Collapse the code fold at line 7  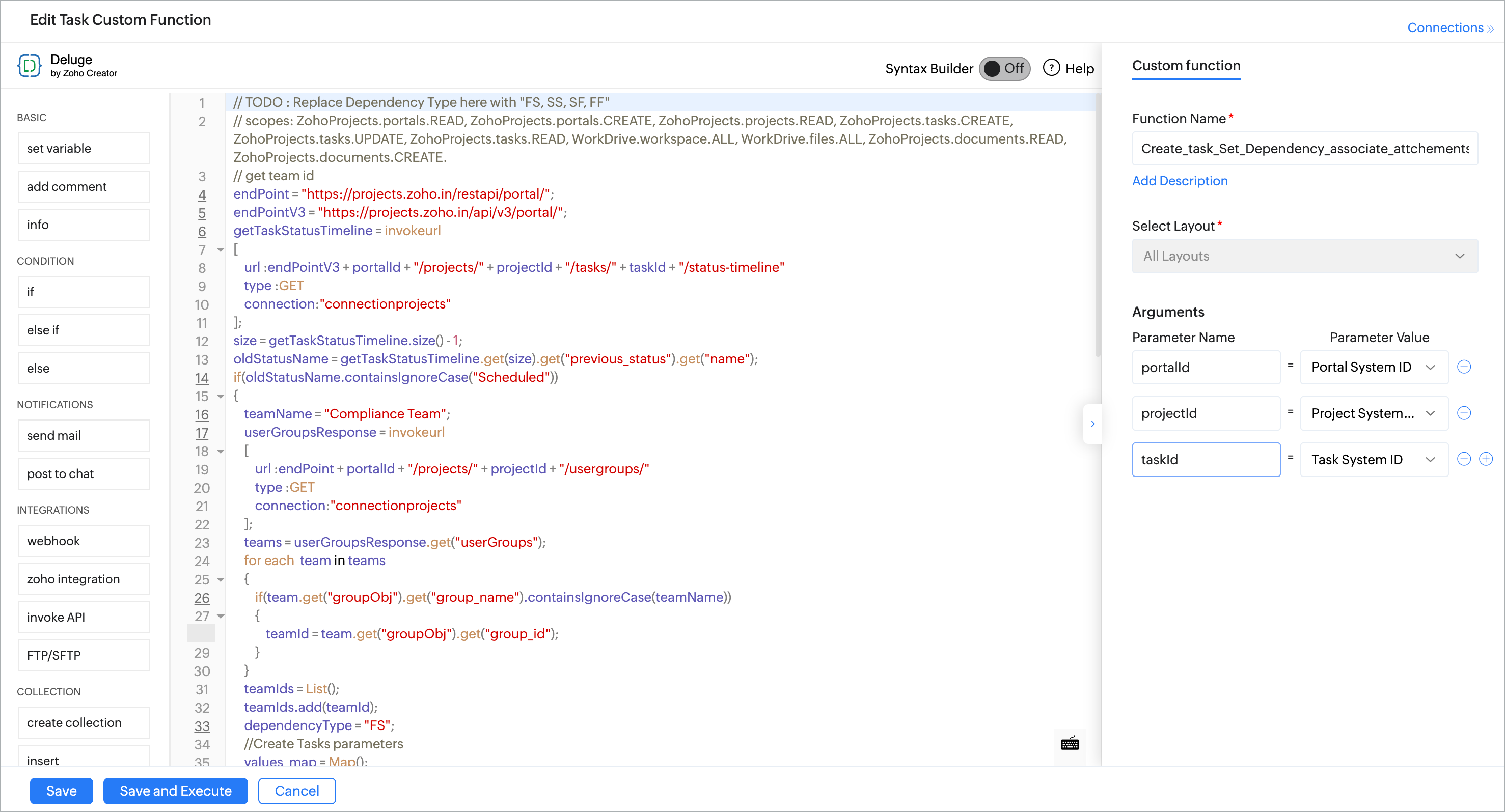(220, 250)
